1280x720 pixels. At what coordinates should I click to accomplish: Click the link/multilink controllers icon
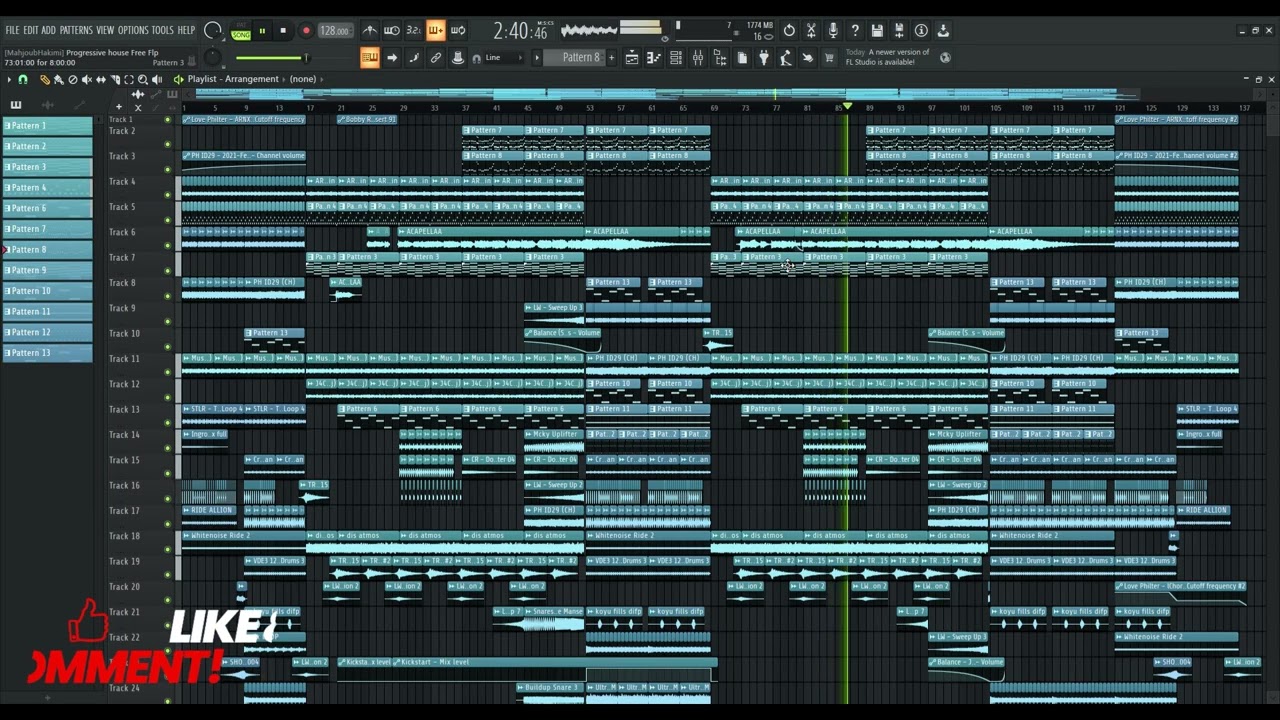[436, 58]
